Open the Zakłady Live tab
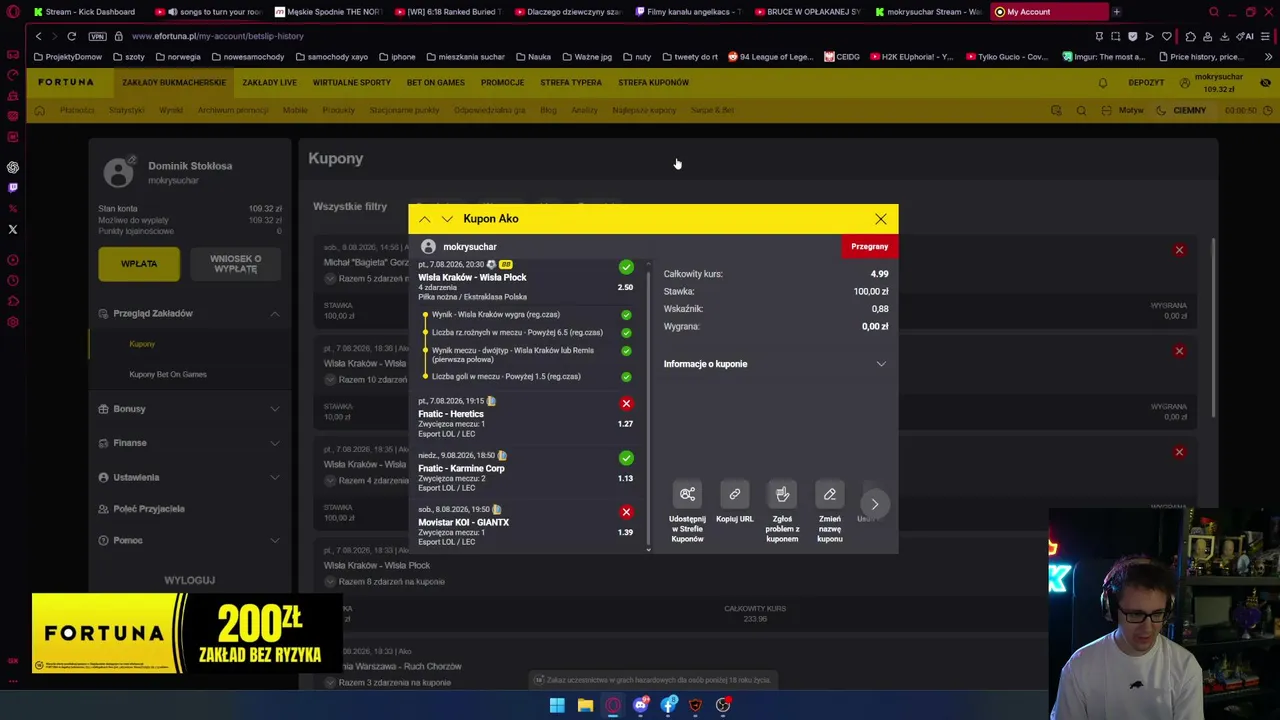The width and height of the screenshot is (1280, 720). tap(269, 83)
